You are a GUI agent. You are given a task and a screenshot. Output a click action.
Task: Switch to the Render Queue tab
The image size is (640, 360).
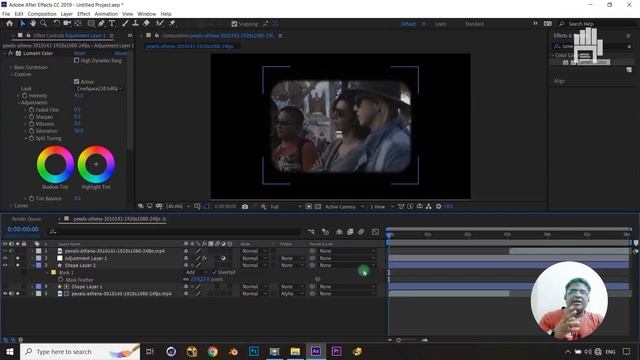(x=26, y=219)
